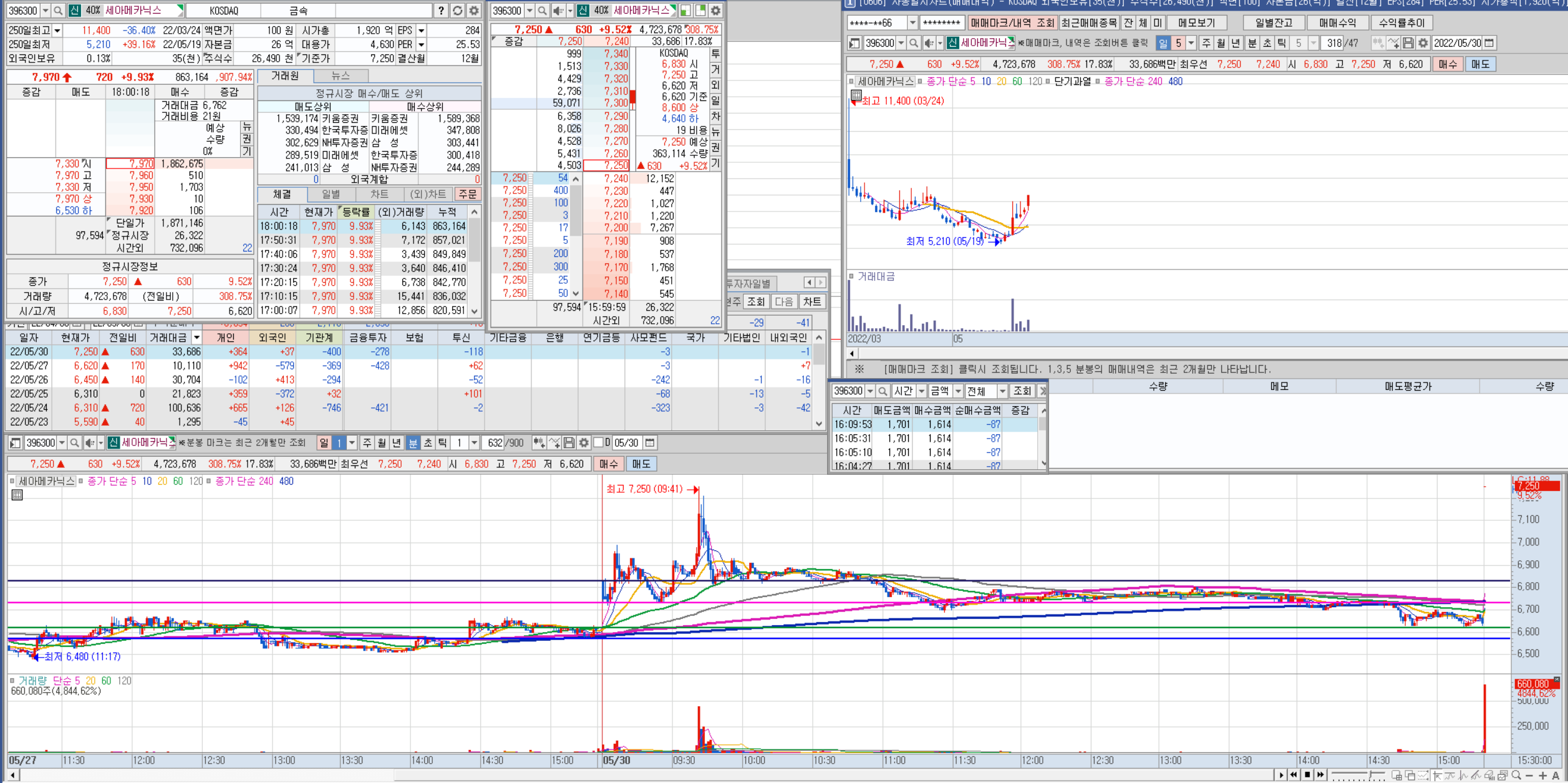Viewport: 1568px width, 783px height.
Task: Click the crosshair cursor tool in bottom chart toolbar
Action: (x=1437, y=776)
